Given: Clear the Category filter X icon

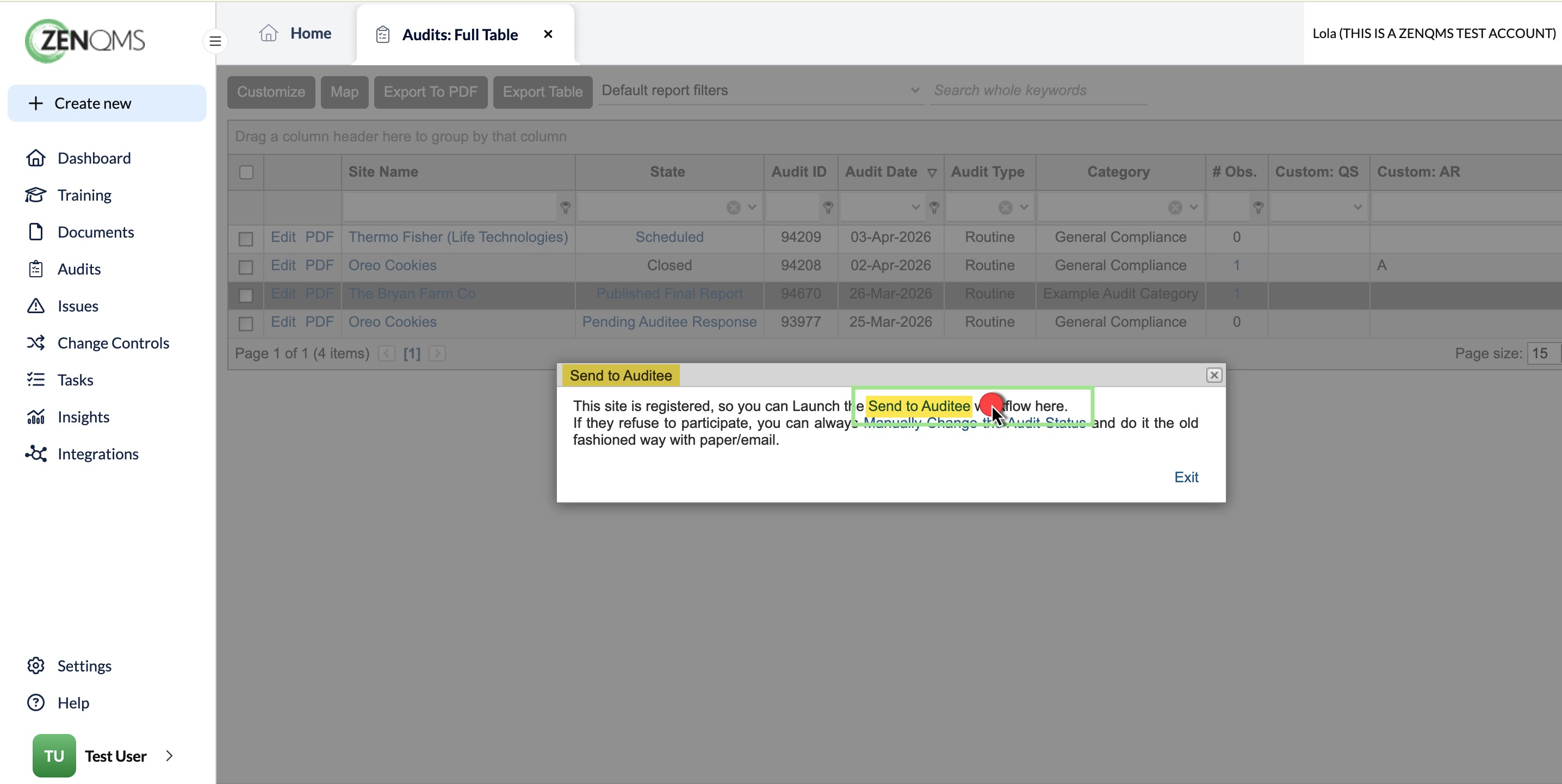Looking at the screenshot, I should (1175, 207).
